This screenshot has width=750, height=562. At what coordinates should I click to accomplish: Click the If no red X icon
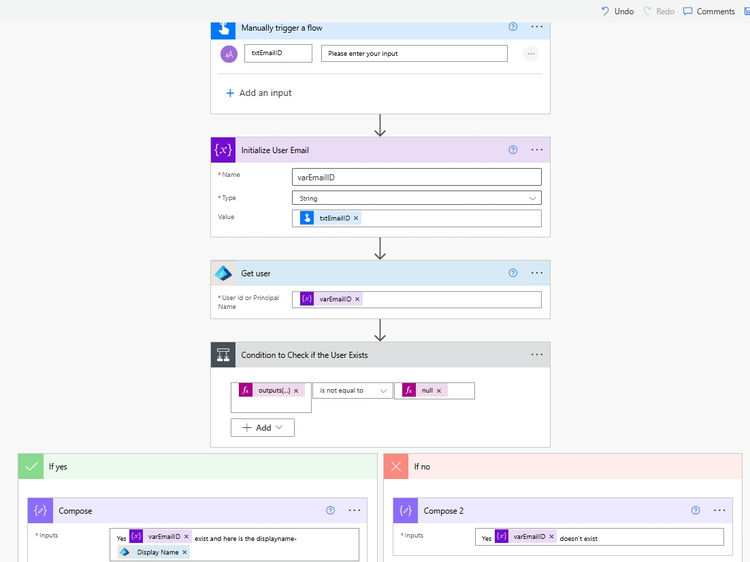pos(396,466)
